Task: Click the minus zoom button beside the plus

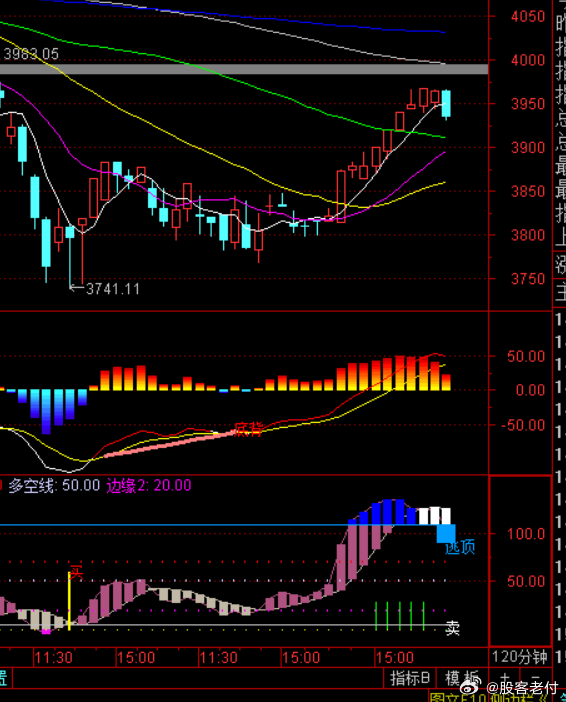Action: click(x=536, y=678)
